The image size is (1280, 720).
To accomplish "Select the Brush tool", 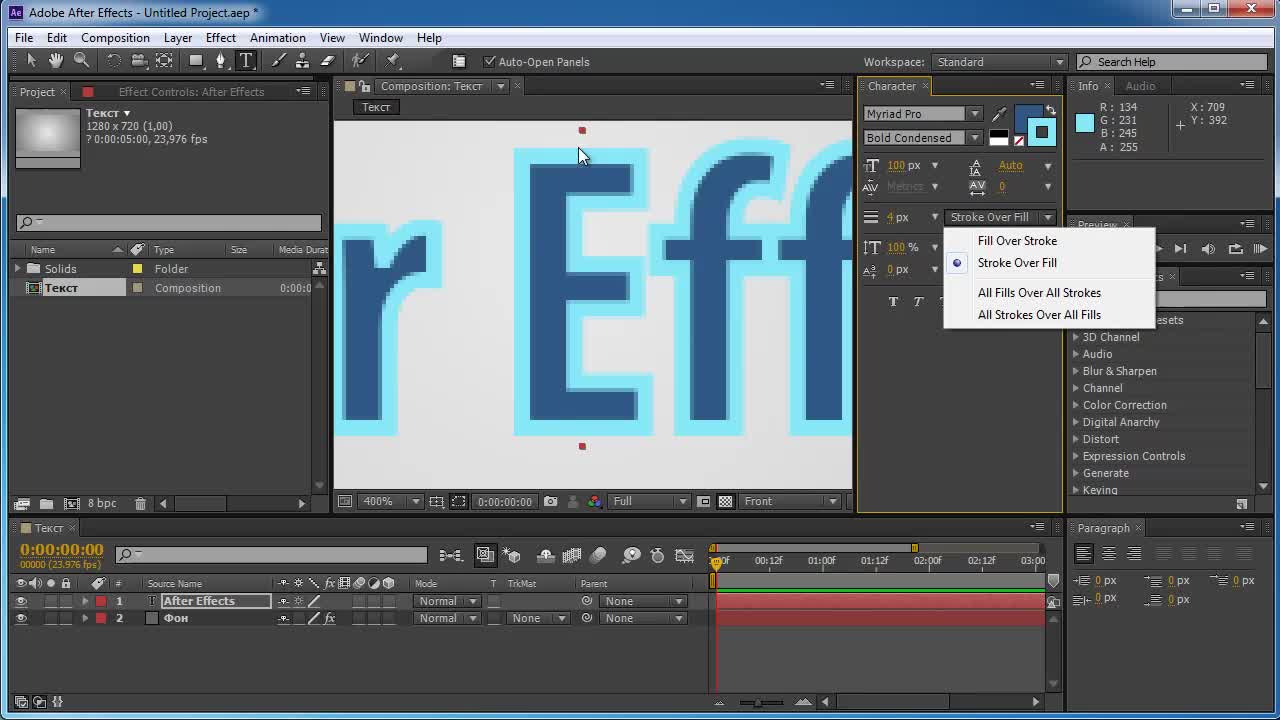I will (278, 61).
